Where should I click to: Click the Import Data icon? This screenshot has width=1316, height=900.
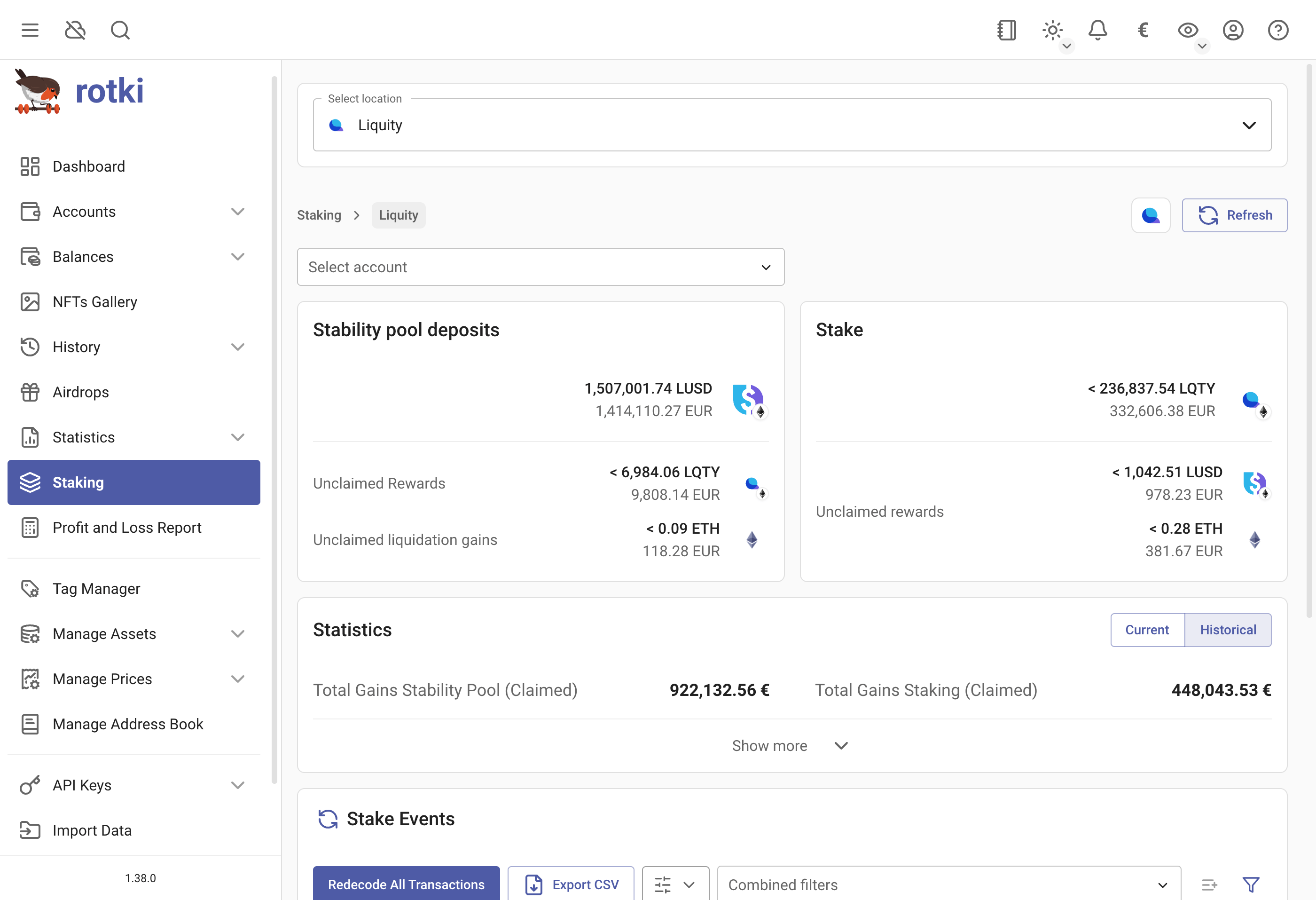click(x=30, y=830)
